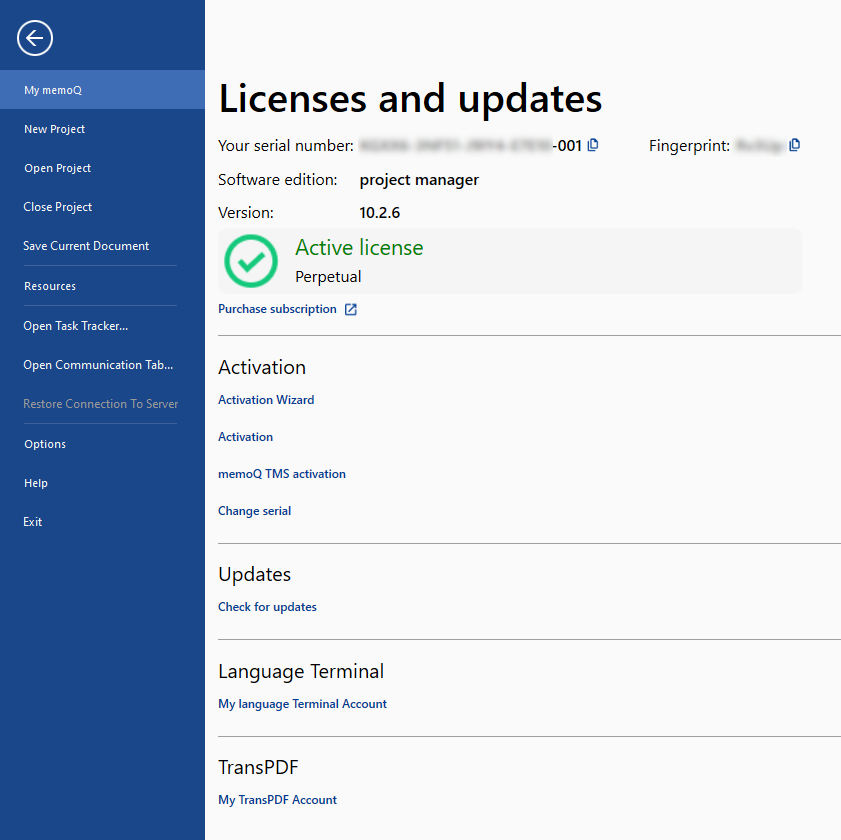Run Check for updates
Screen dimensions: 841x840
click(268, 607)
